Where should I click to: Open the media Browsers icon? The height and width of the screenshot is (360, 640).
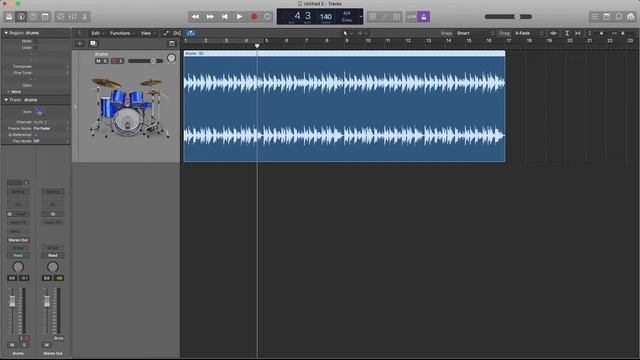pyautogui.click(x=631, y=17)
